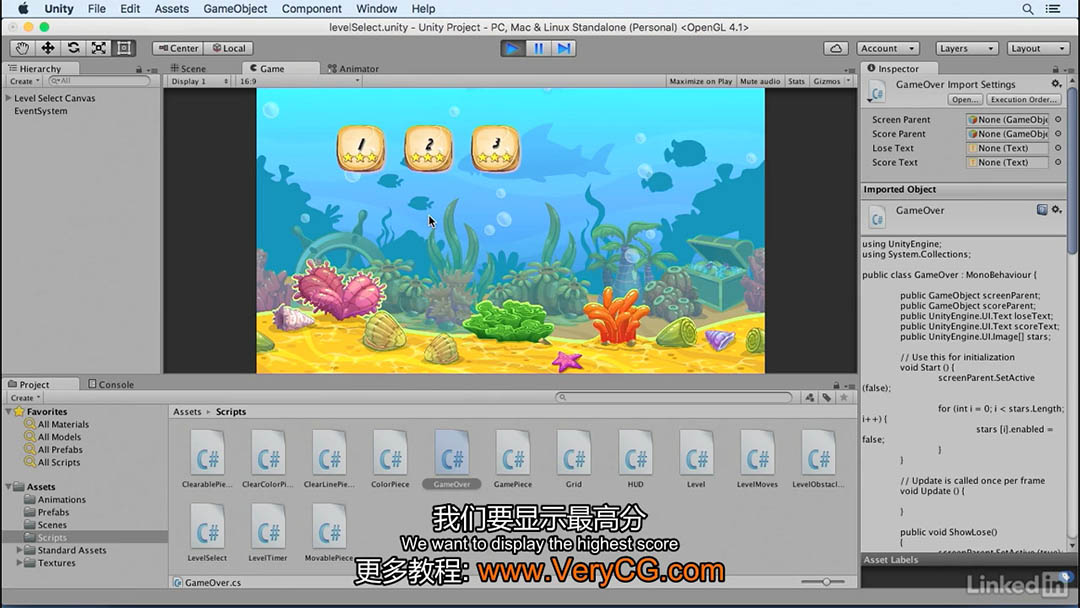Select the LevelObstacles script file
The height and width of the screenshot is (608, 1080).
818,459
